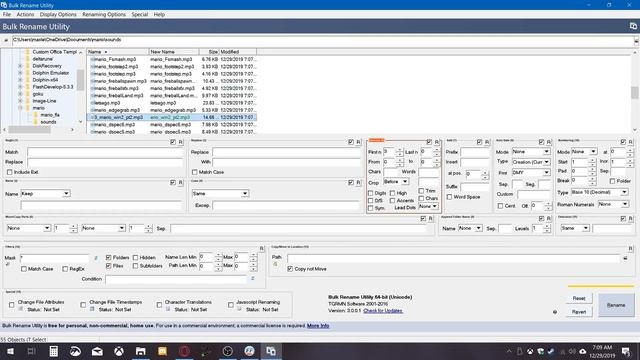Enable the Subfolders filter checkbox
This screenshot has width=640, height=360.
coord(136,266)
